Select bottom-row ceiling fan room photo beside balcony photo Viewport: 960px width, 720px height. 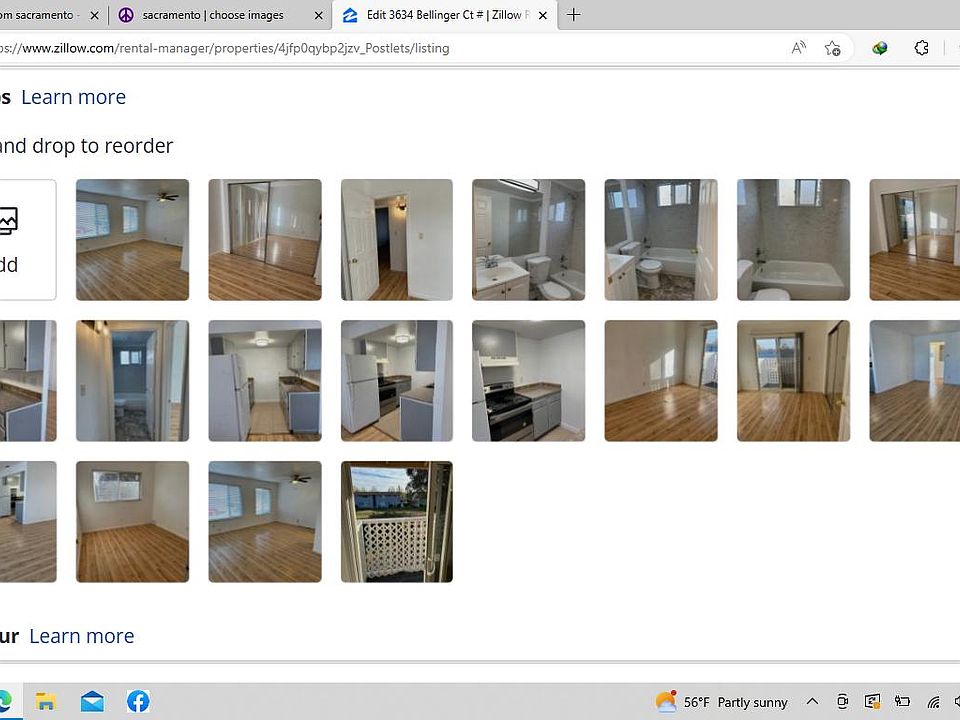pyautogui.click(x=264, y=522)
